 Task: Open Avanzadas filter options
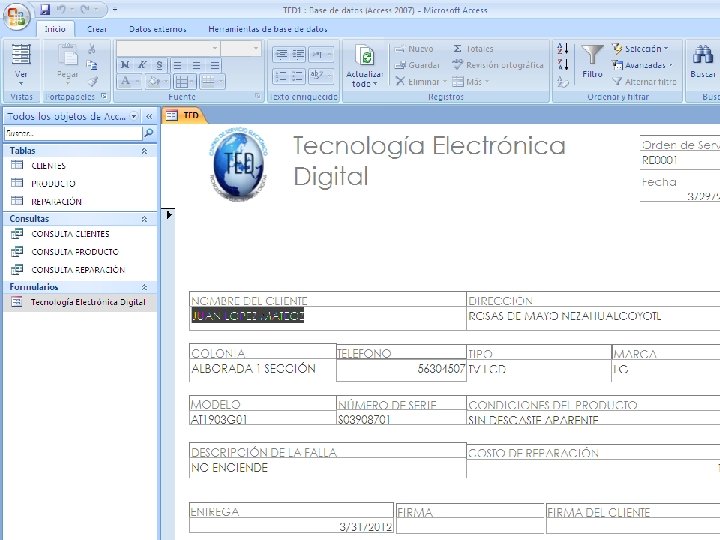pyautogui.click(x=642, y=65)
